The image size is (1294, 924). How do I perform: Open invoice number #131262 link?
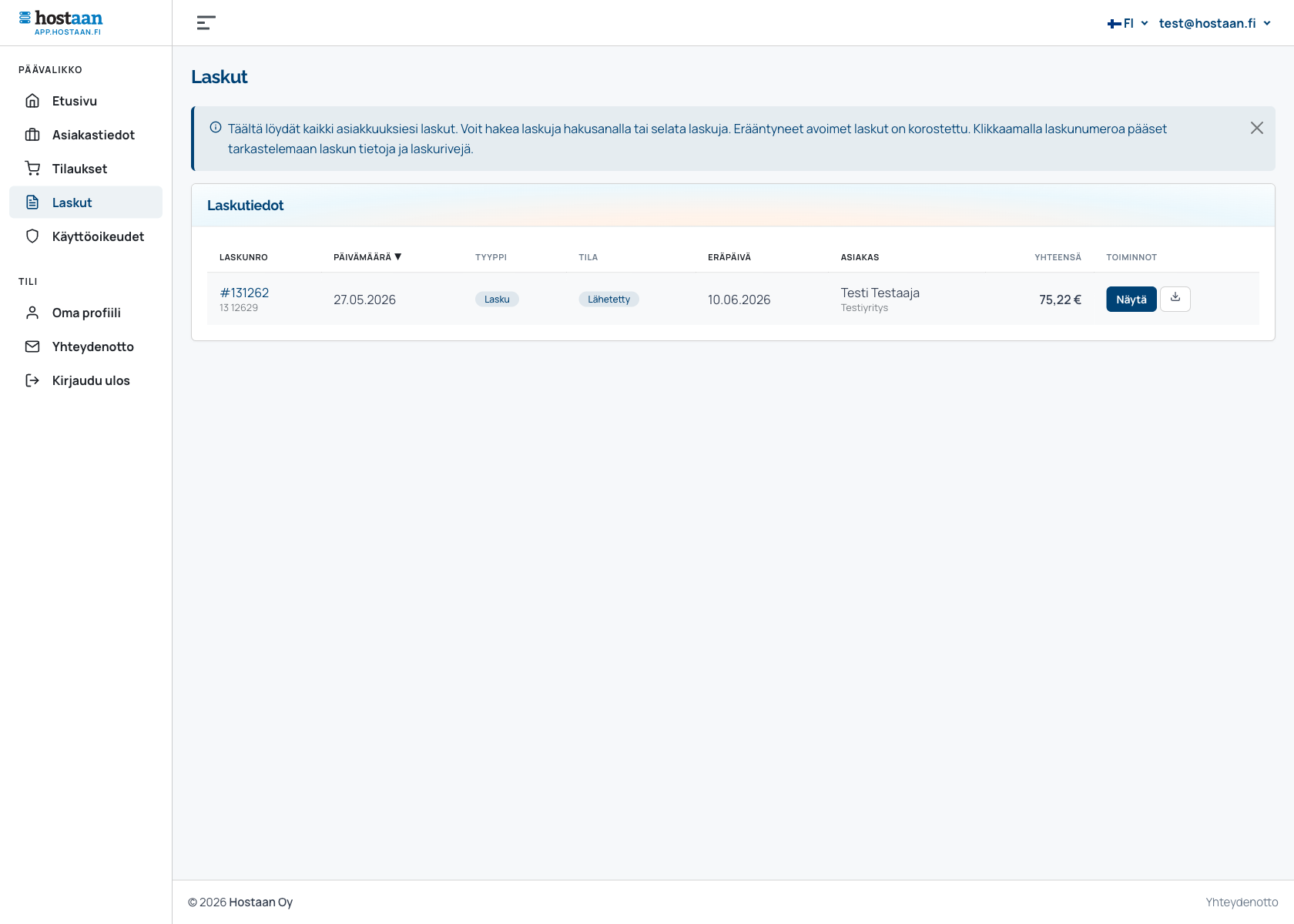click(x=244, y=293)
